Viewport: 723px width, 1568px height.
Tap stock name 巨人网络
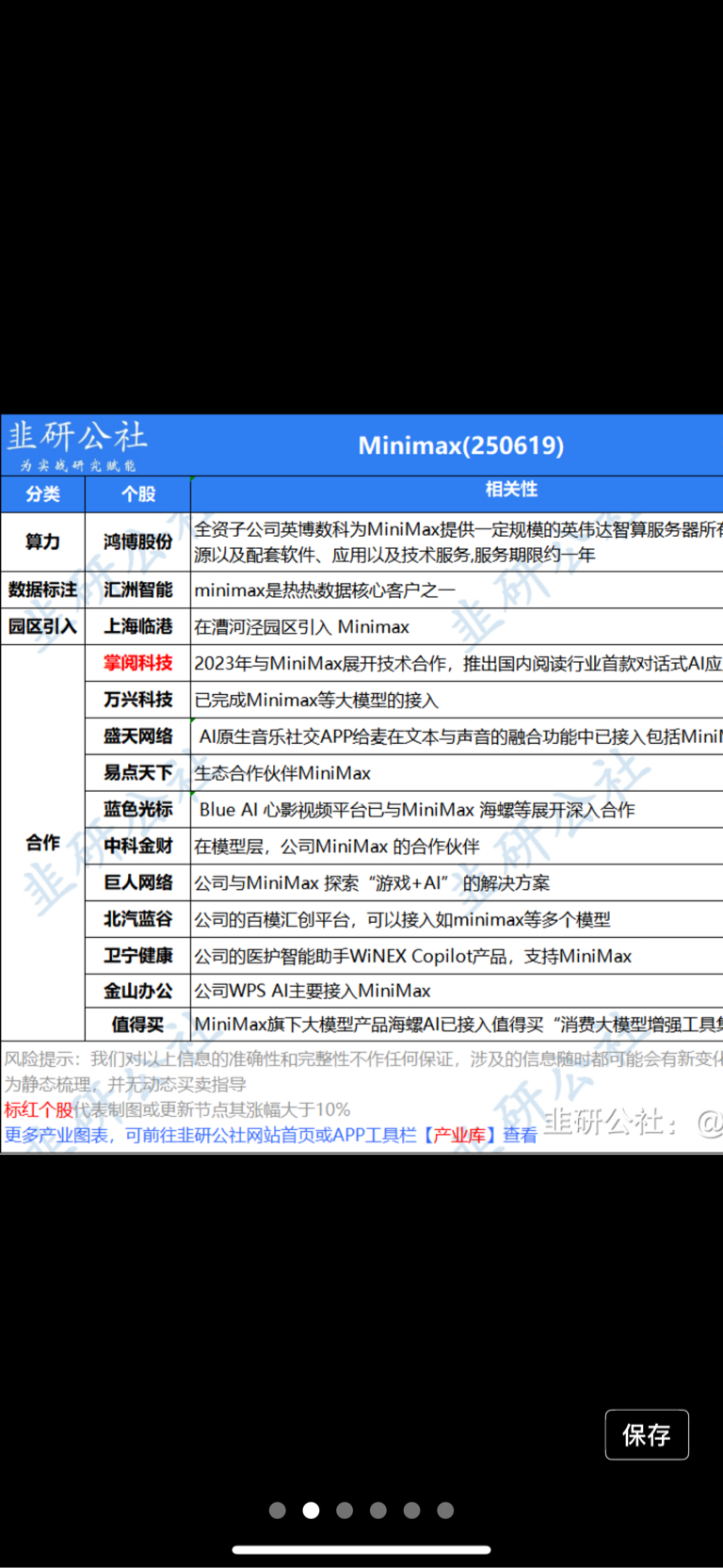138,882
